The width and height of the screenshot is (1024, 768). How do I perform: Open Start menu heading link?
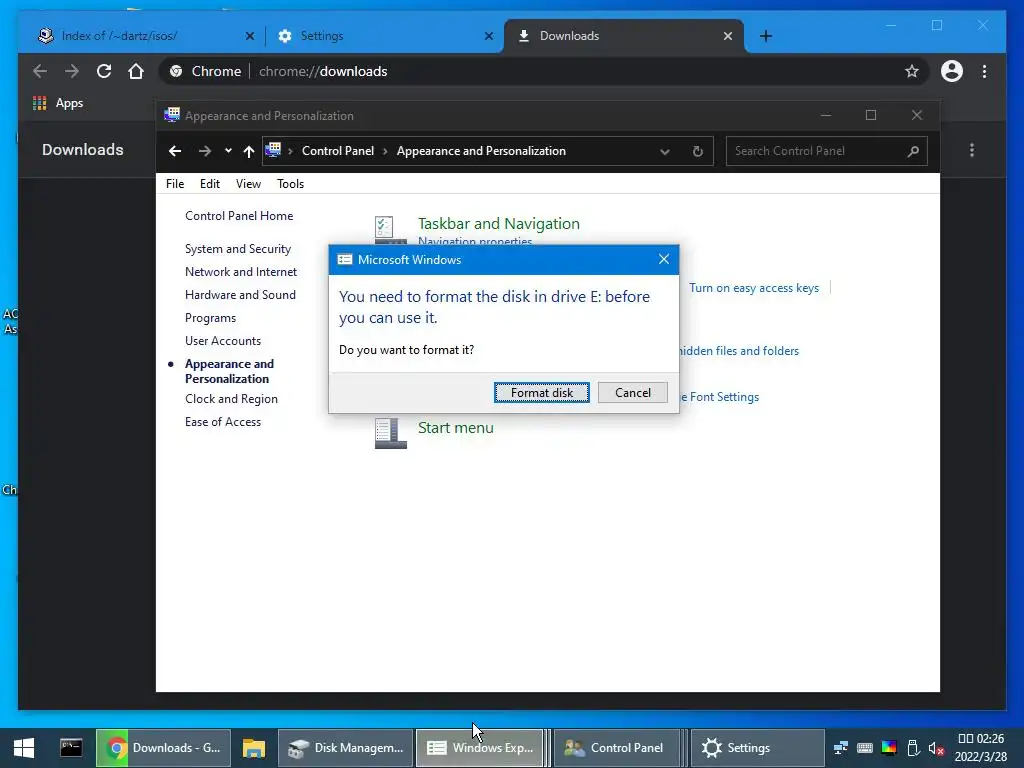coord(456,428)
